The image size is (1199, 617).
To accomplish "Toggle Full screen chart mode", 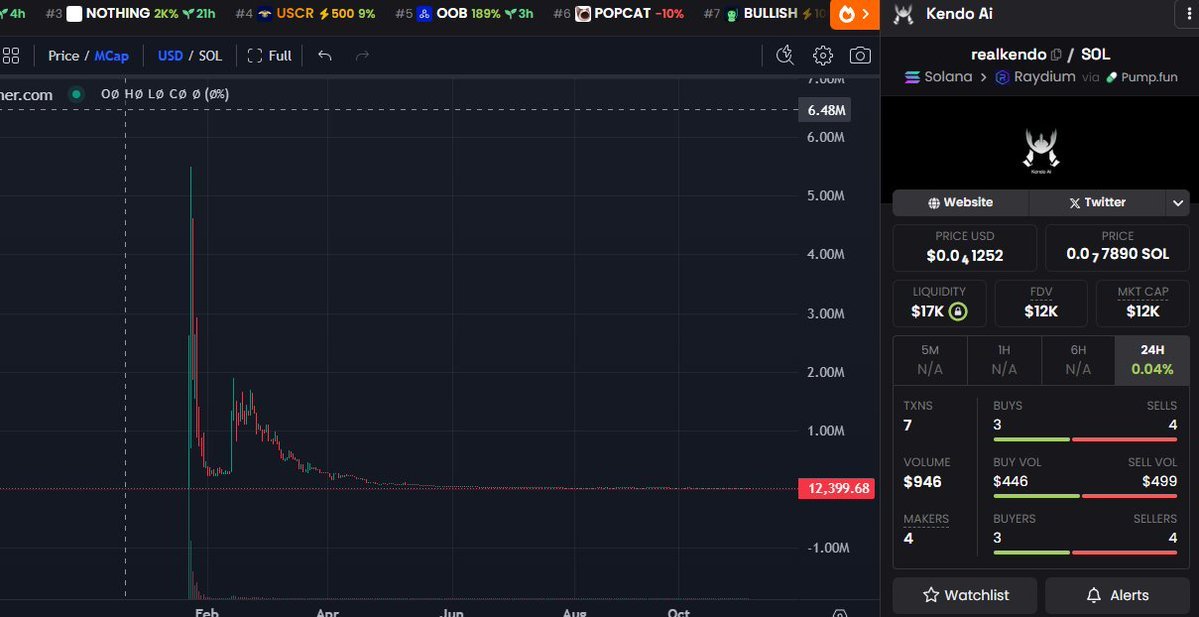I will 270,56.
